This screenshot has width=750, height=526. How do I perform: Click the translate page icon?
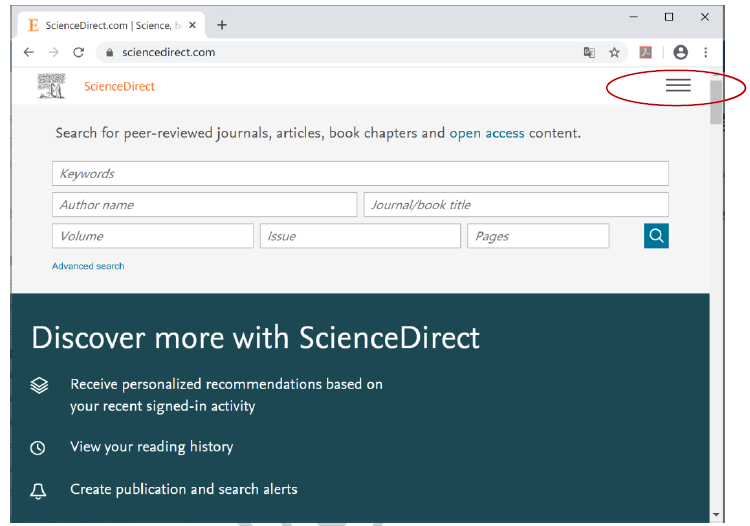click(x=589, y=52)
